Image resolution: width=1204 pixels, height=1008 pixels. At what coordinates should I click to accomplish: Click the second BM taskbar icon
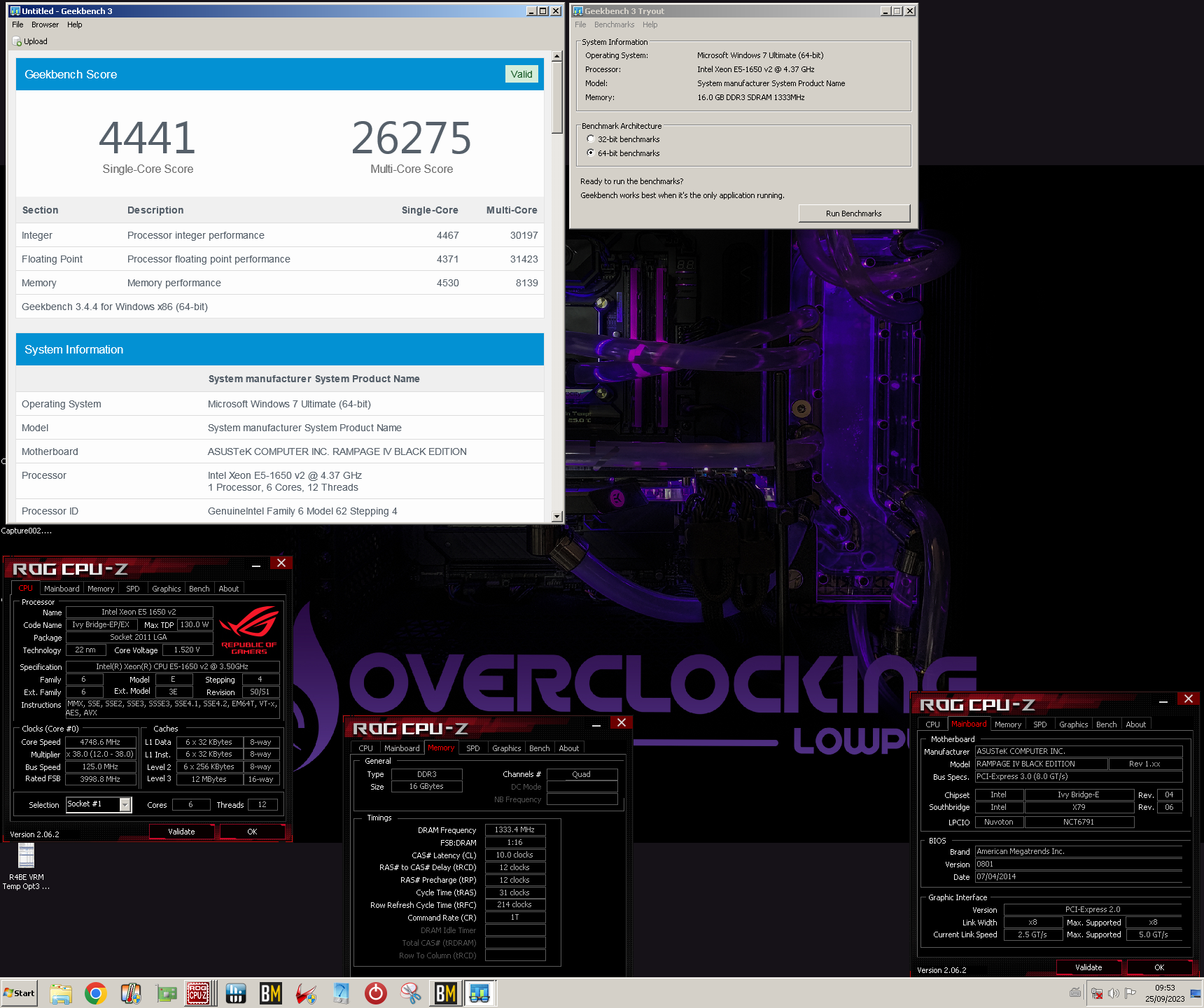click(445, 993)
